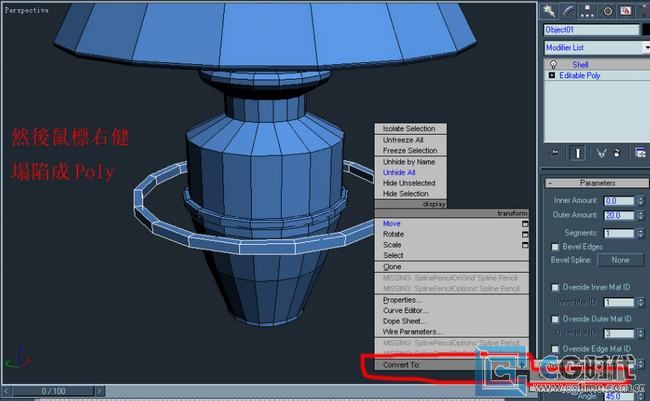Image resolution: width=650 pixels, height=401 pixels.
Task: Select Isolate Selection in context menu
Action: (409, 129)
